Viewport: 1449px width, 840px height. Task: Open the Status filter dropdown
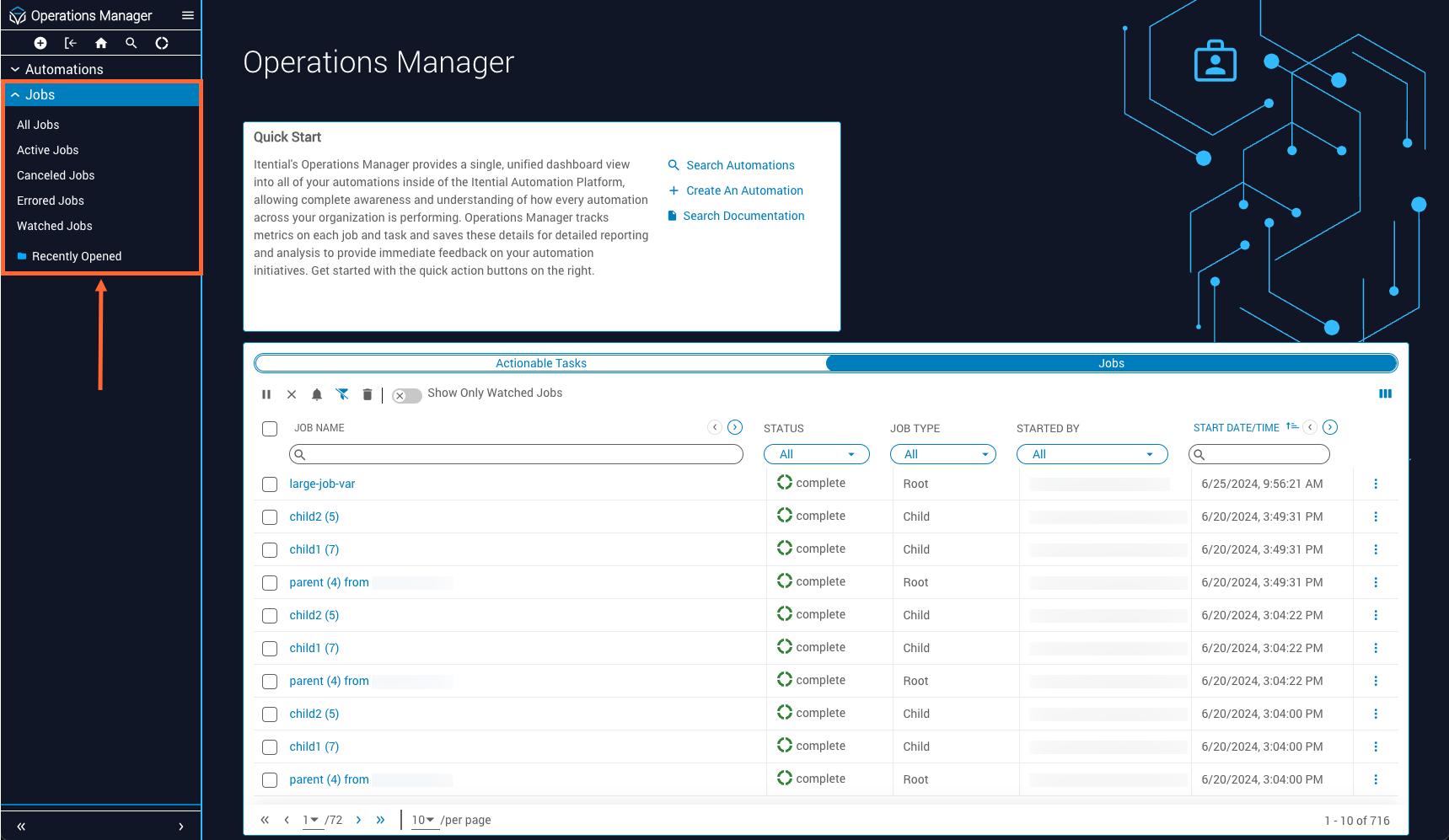[x=816, y=454]
